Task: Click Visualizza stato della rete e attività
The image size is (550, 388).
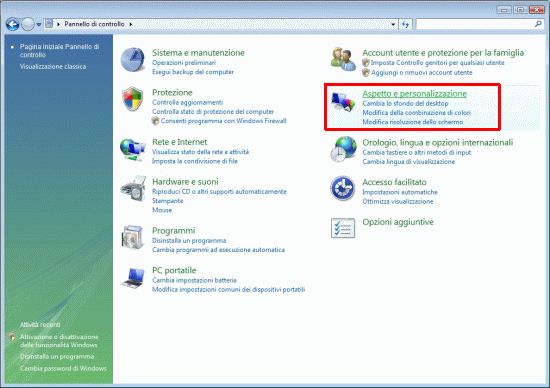Action: [x=200, y=152]
